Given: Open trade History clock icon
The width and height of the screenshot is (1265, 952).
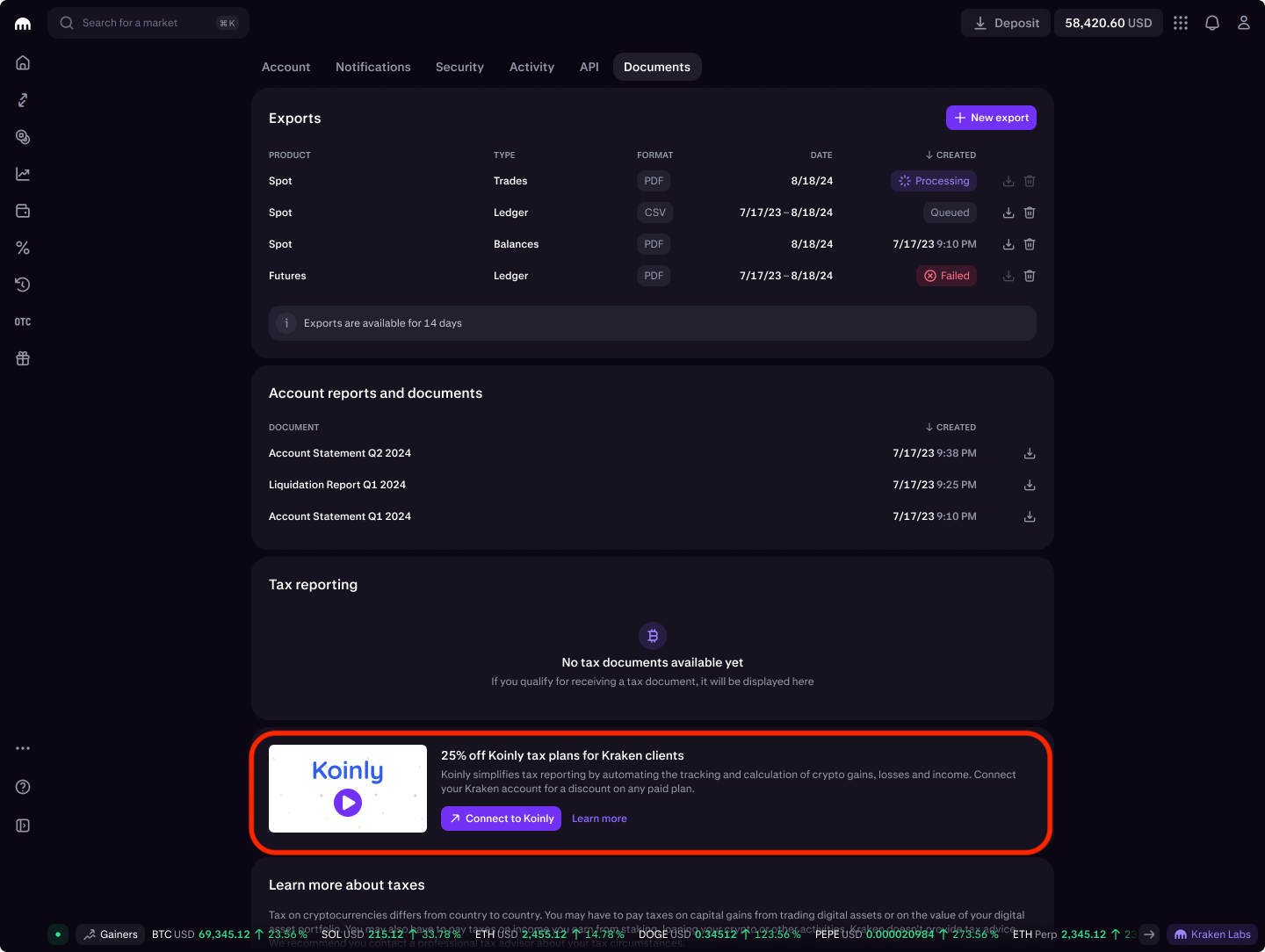Looking at the screenshot, I should click(x=23, y=285).
